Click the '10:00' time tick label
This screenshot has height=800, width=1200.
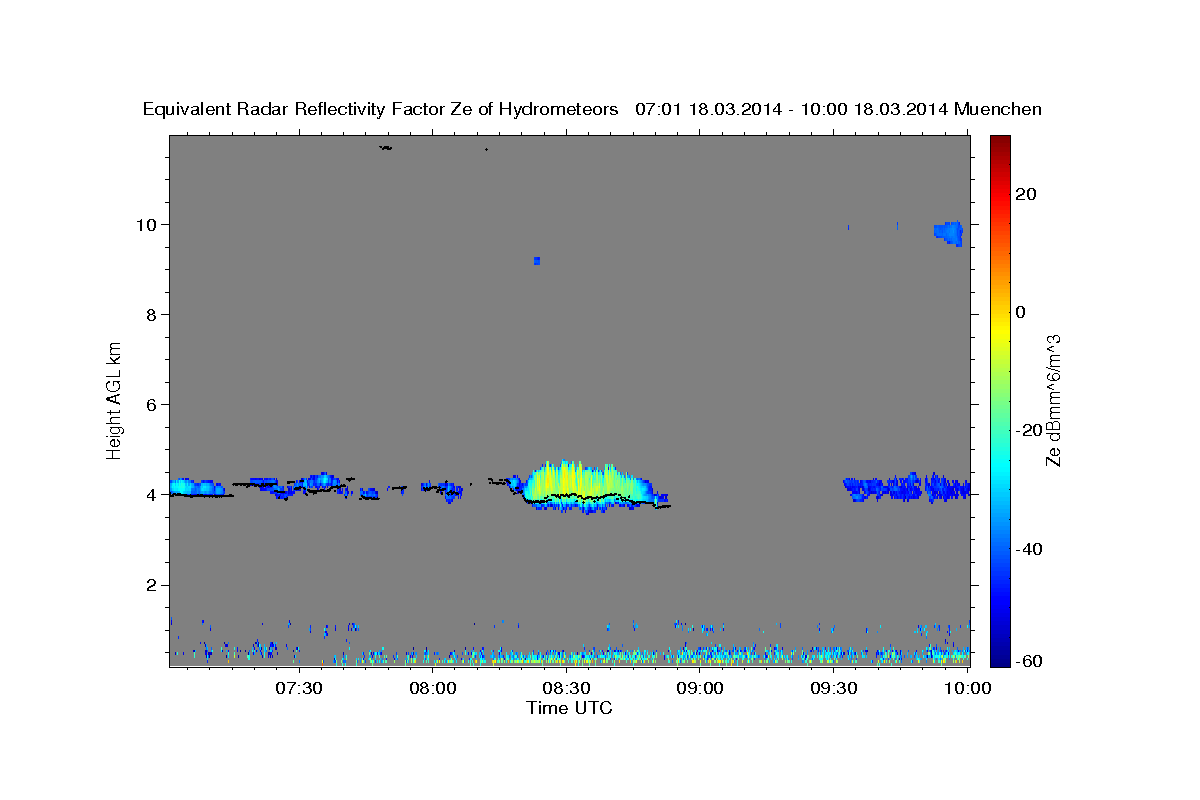tap(968, 688)
